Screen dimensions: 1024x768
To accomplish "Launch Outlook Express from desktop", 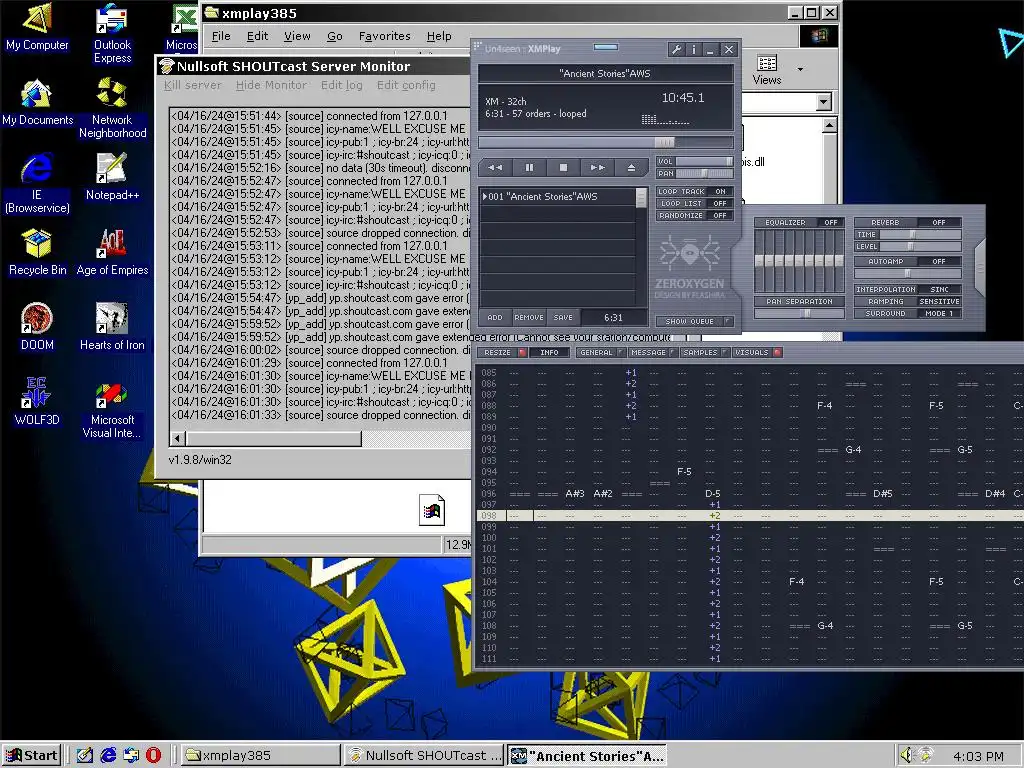I will pyautogui.click(x=112, y=33).
